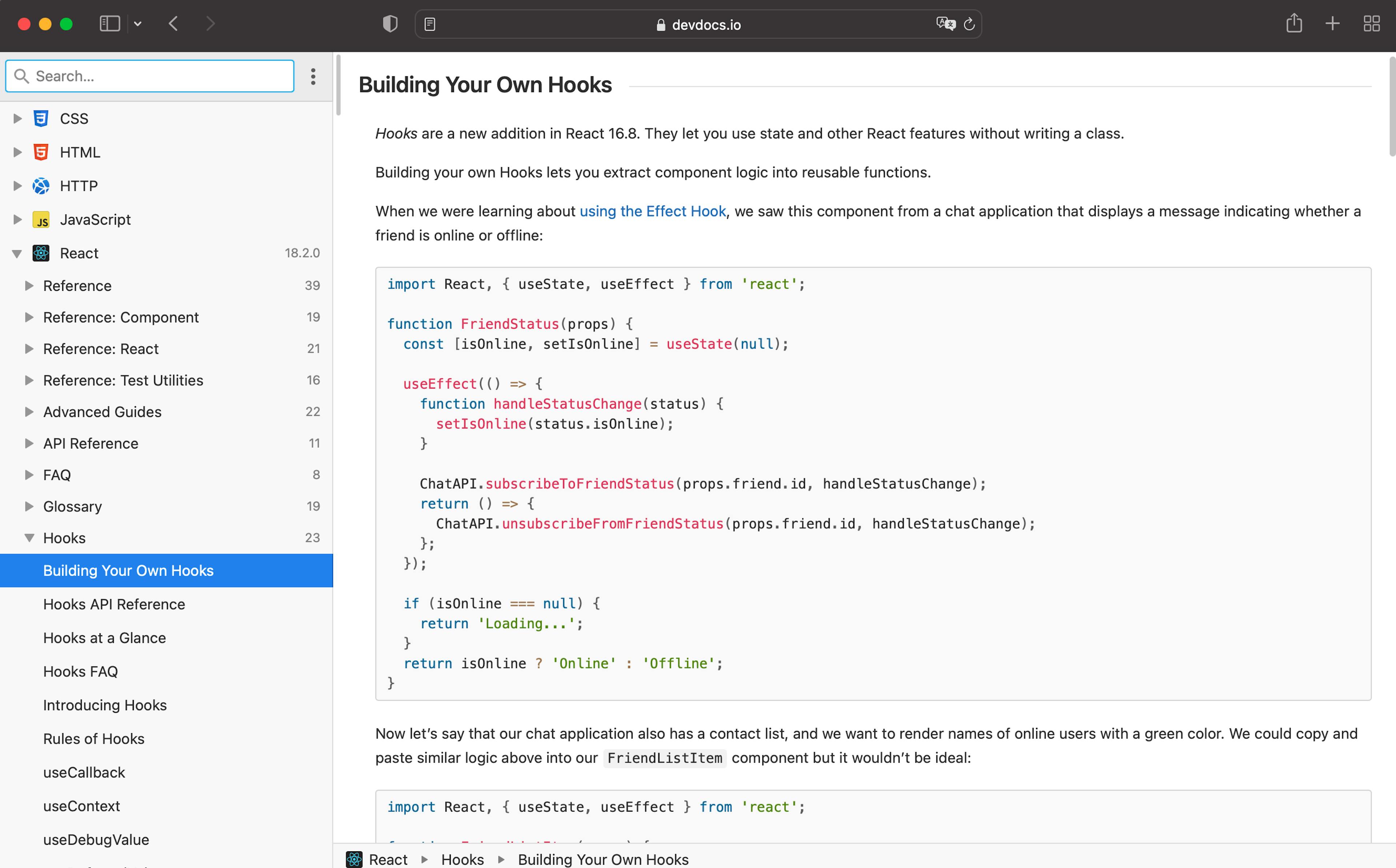This screenshot has width=1396, height=868.
Task: Open useCallback page
Action: (84, 772)
